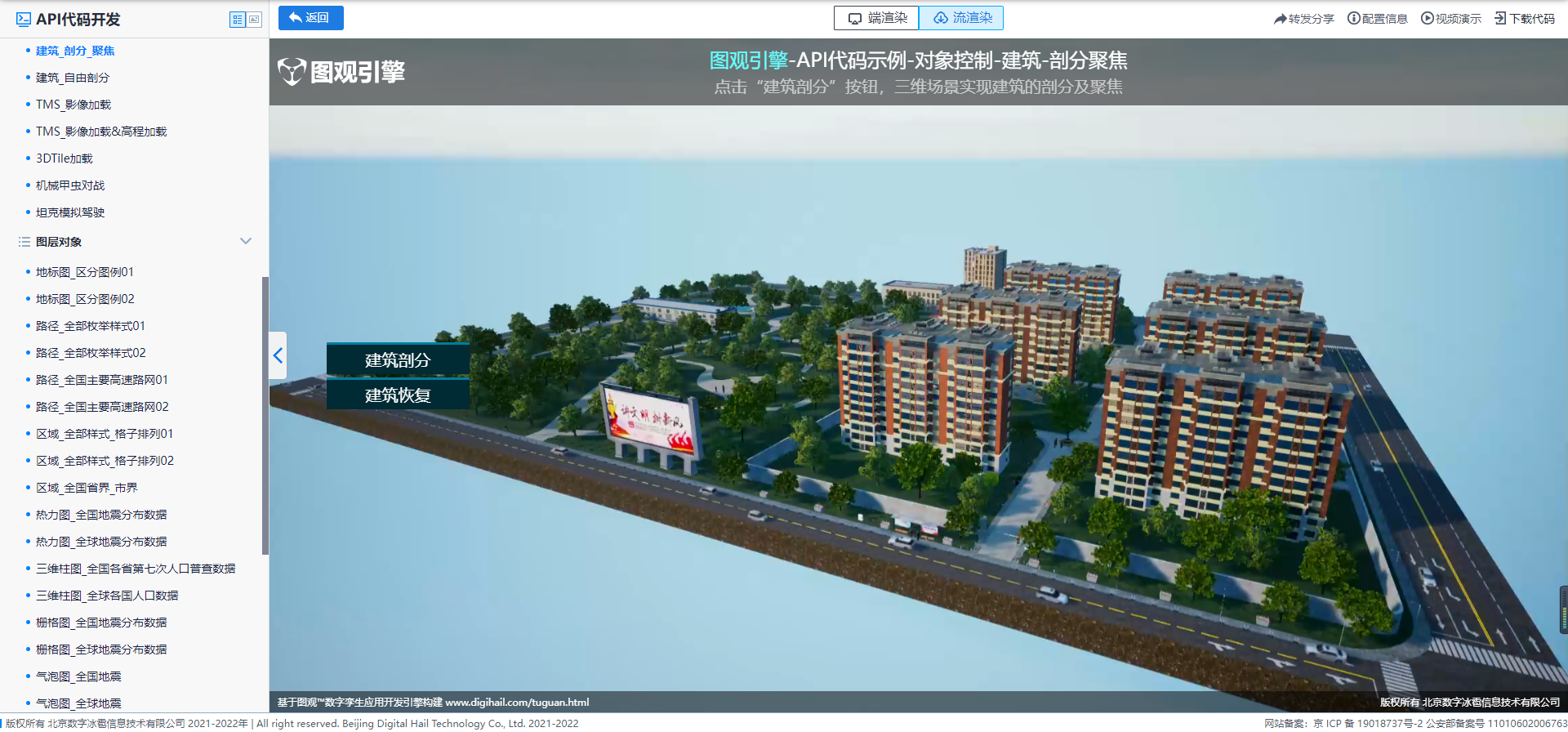Screen dimensions: 1568x732
Task: Click www.digihail.com/tuguan.html link
Action: tap(517, 703)
